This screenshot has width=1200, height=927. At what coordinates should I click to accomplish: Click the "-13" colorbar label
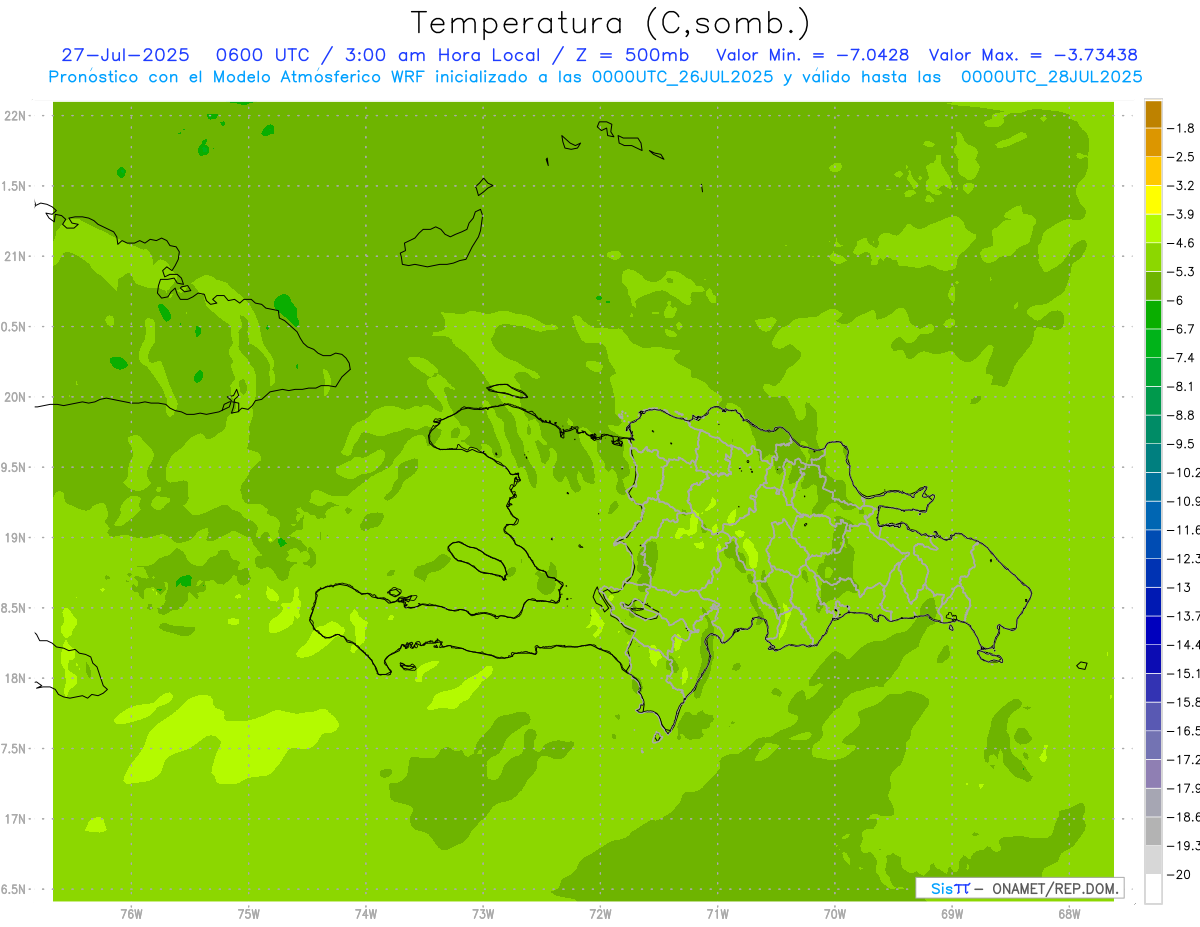click(1180, 587)
